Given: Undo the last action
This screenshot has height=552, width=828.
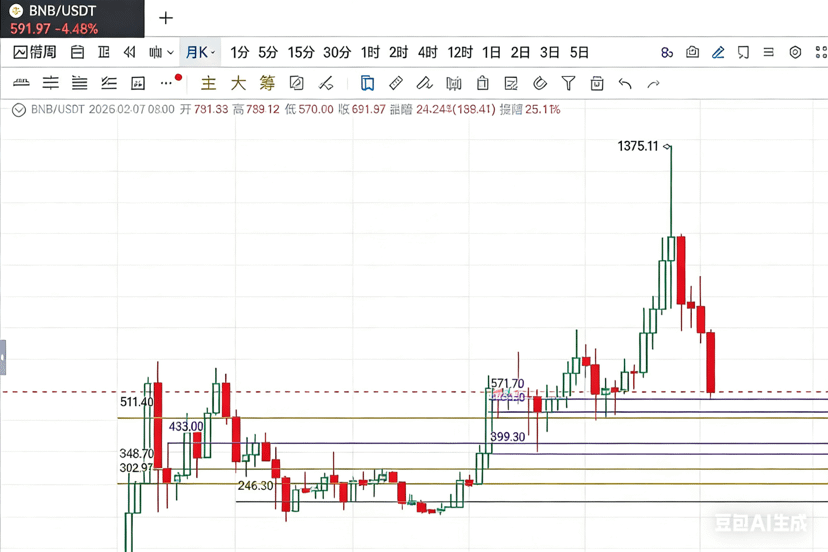Looking at the screenshot, I should pos(625,83).
